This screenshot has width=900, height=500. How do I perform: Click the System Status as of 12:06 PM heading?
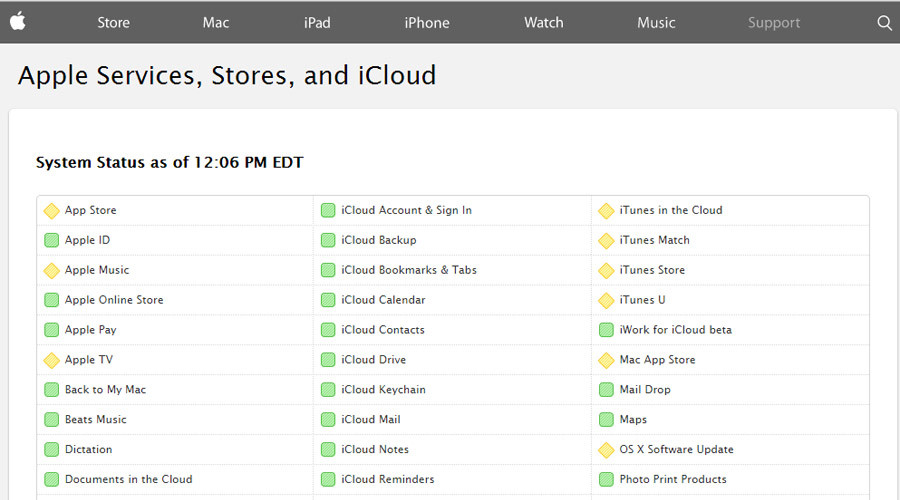[x=169, y=162]
